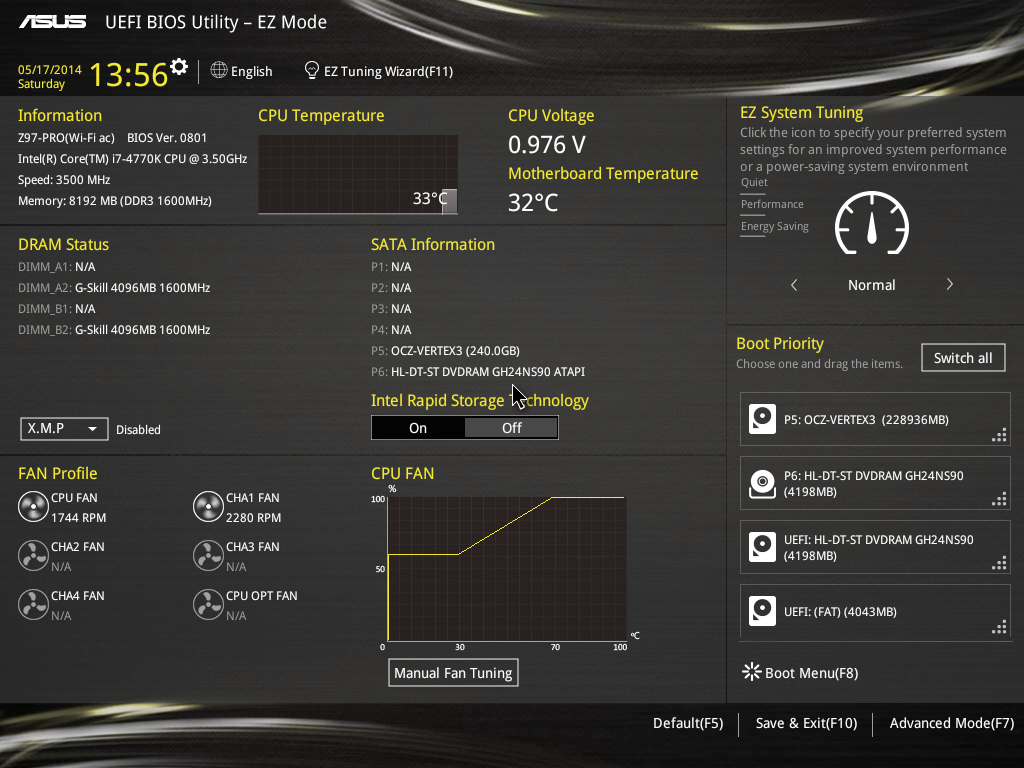The image size is (1024, 768).
Task: Click the CPU Temperature graph bar
Action: [x=449, y=201]
